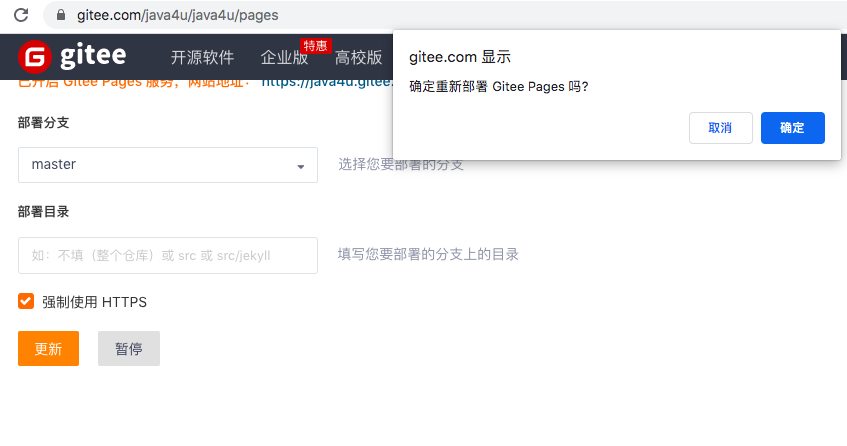The height and width of the screenshot is (446, 847).
Task: Dismiss the dialog with 取消
Action: [x=721, y=128]
